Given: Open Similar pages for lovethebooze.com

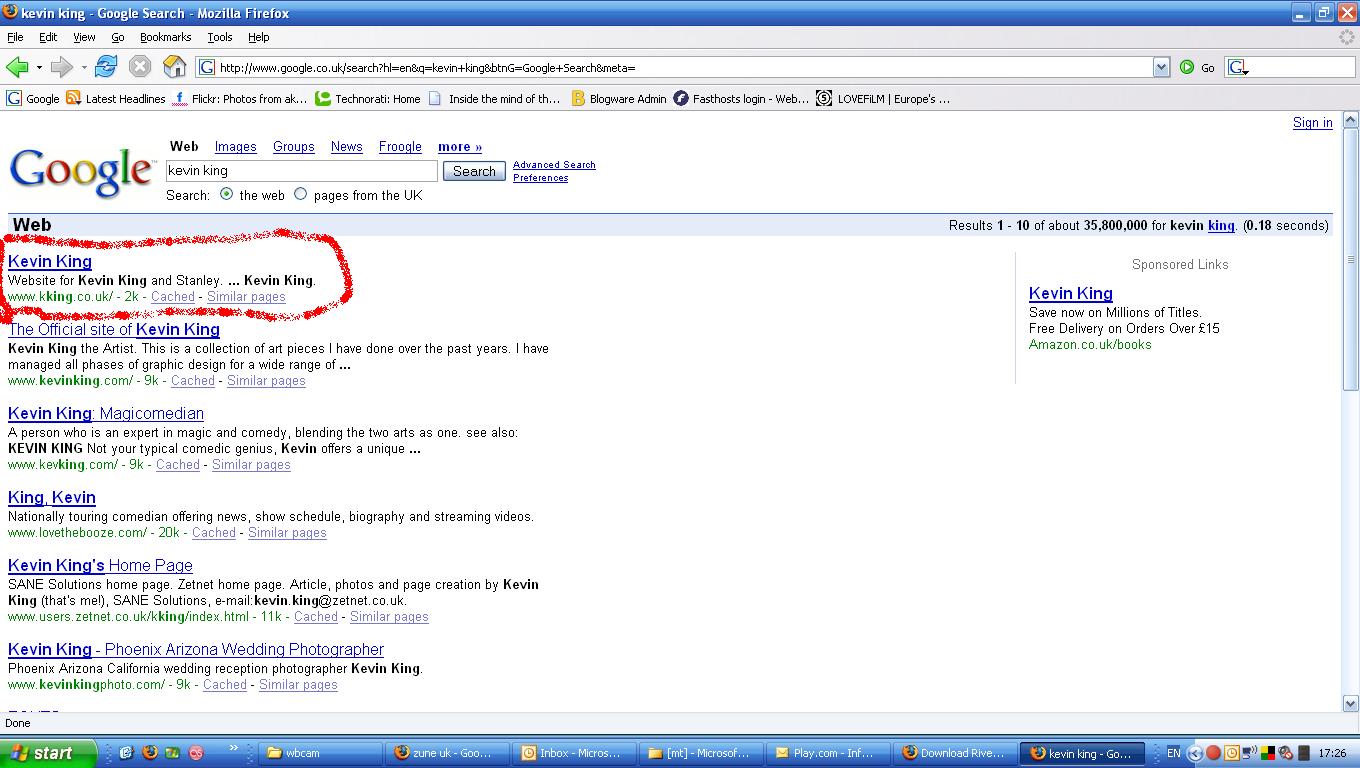Looking at the screenshot, I should [287, 533].
